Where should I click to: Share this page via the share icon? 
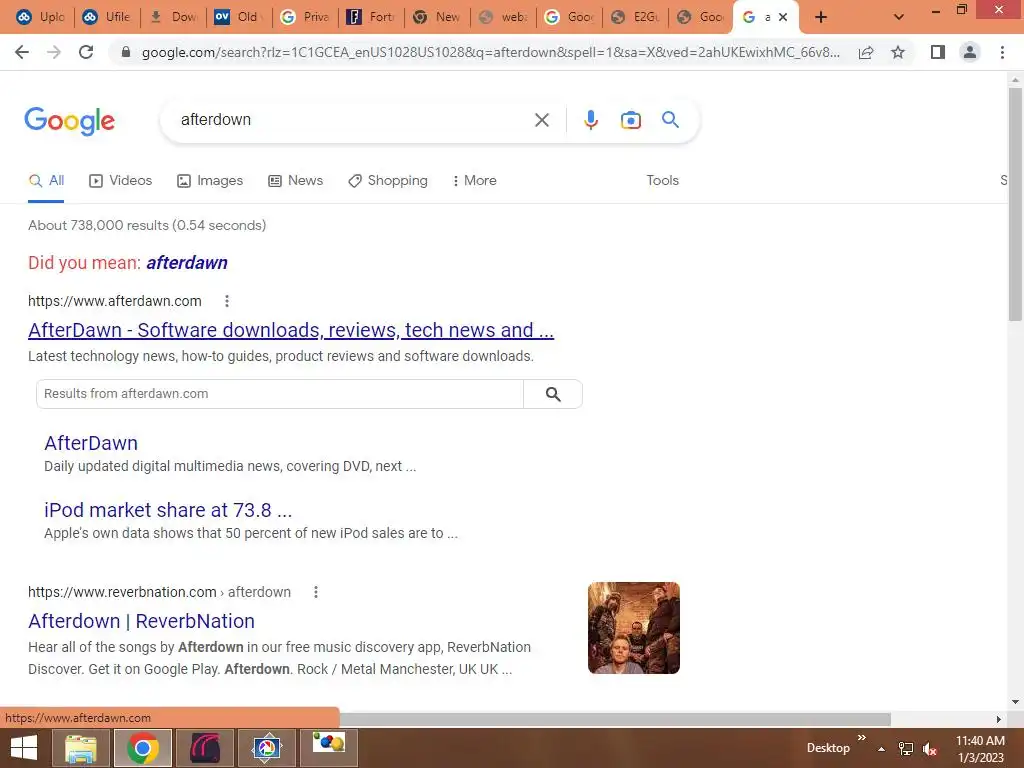(x=866, y=52)
